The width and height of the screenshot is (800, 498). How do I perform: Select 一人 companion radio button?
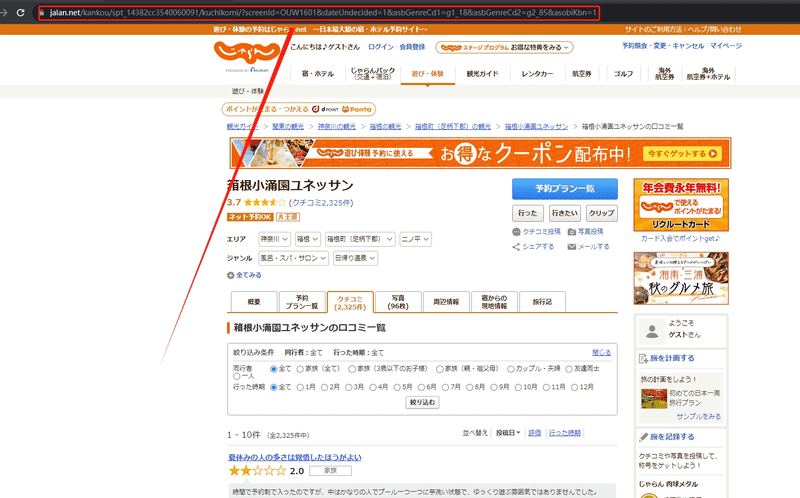[x=236, y=377]
